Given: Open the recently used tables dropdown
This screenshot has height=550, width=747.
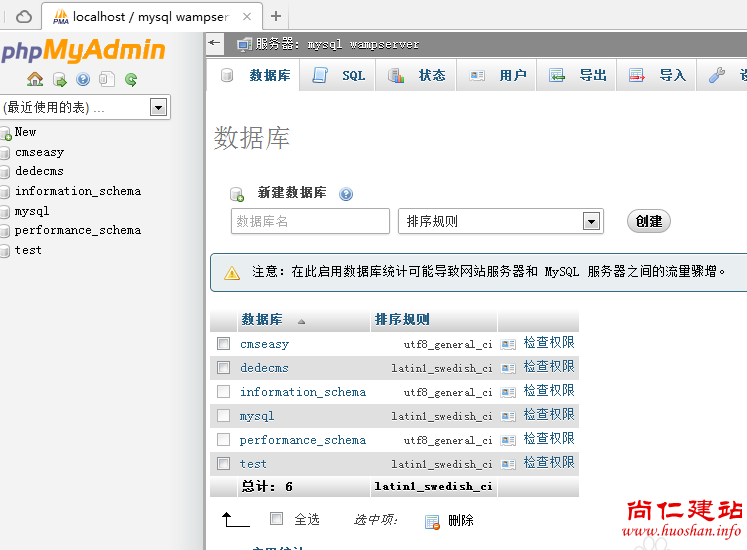Looking at the screenshot, I should tap(85, 107).
